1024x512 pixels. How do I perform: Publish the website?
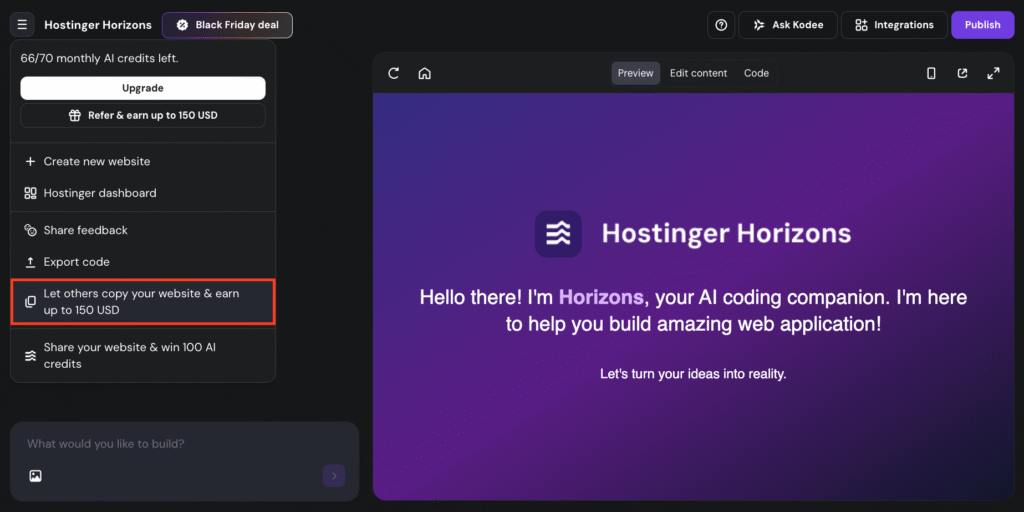pyautogui.click(x=982, y=25)
